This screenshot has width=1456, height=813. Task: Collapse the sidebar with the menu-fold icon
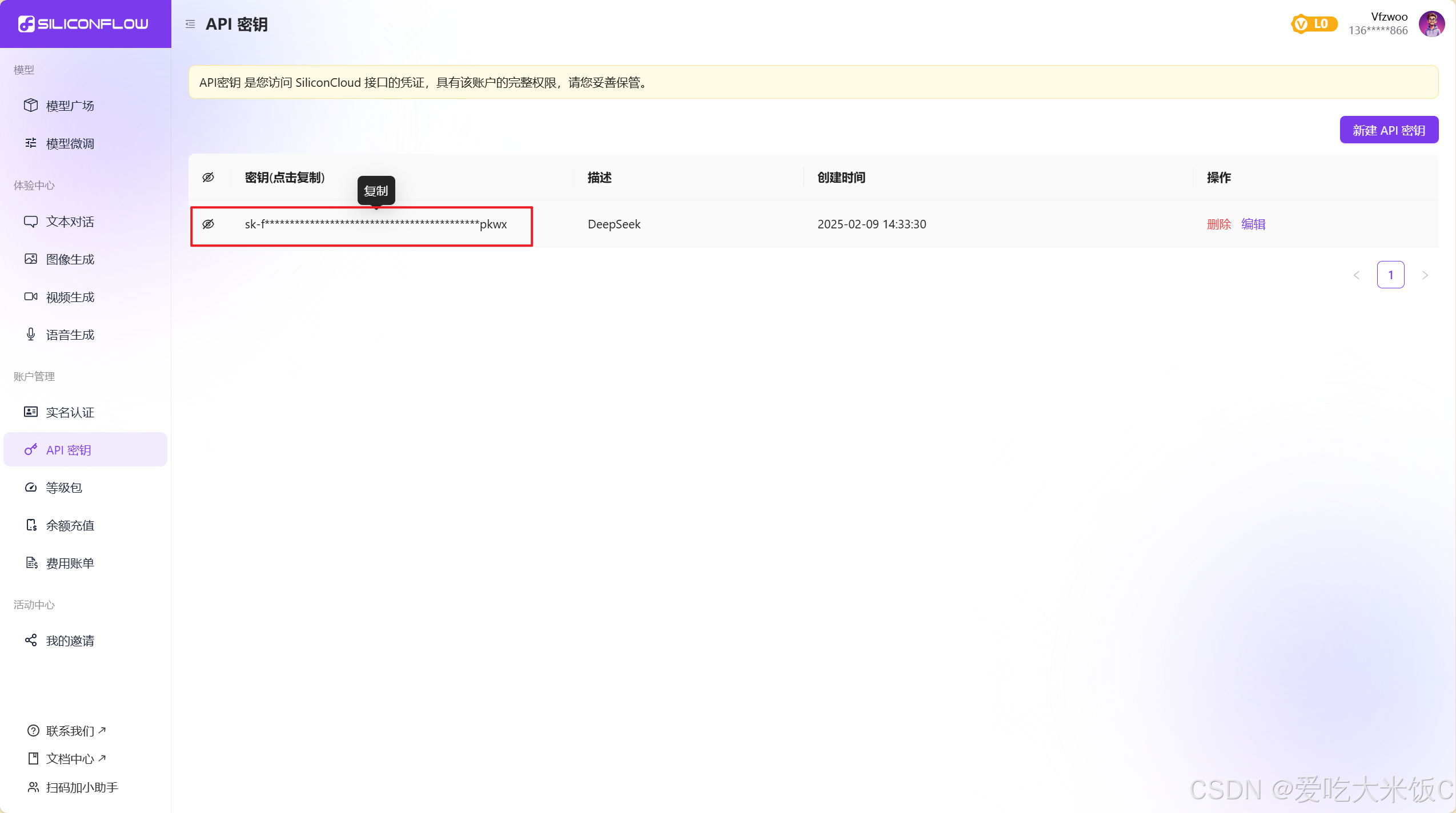(190, 24)
